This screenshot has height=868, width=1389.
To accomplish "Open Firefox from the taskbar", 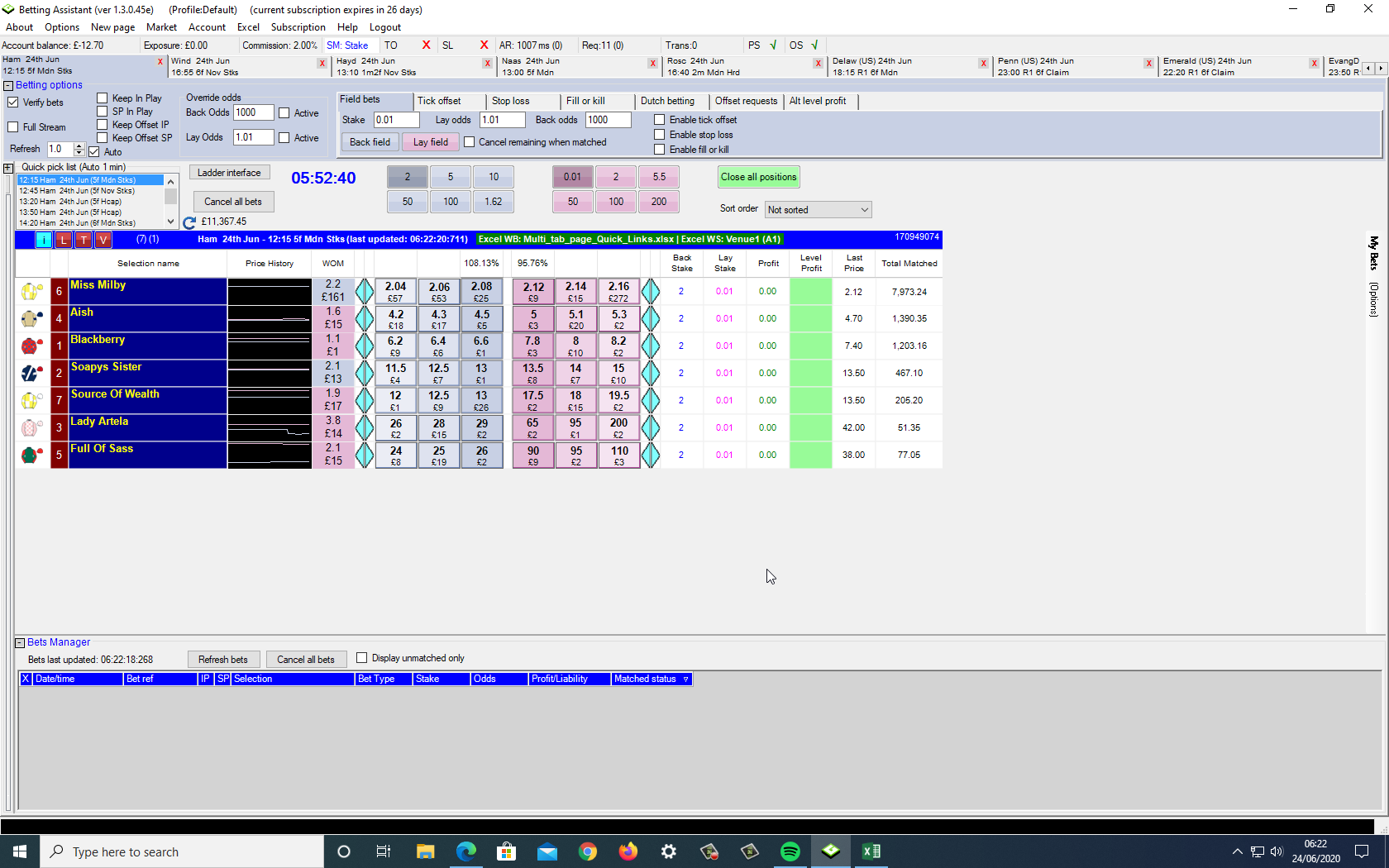I will [x=628, y=851].
